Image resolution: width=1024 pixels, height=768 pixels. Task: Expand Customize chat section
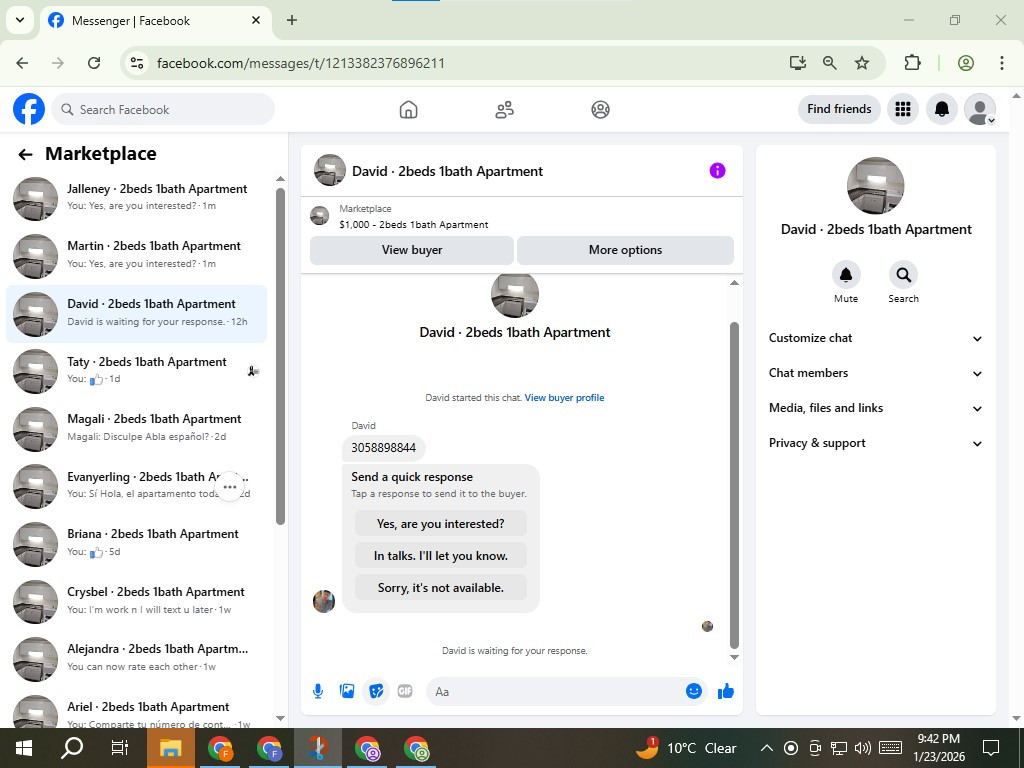pyautogui.click(x=875, y=338)
